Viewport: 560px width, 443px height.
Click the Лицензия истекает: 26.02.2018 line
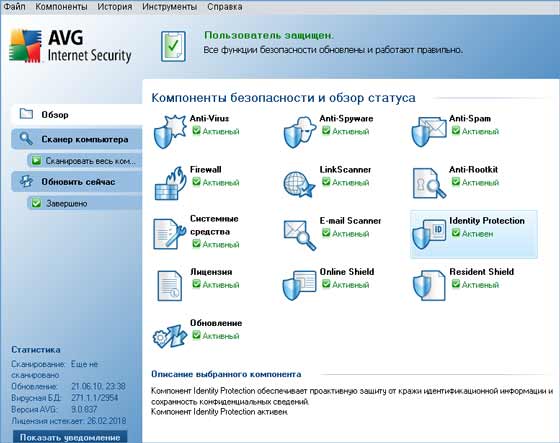coord(69,420)
